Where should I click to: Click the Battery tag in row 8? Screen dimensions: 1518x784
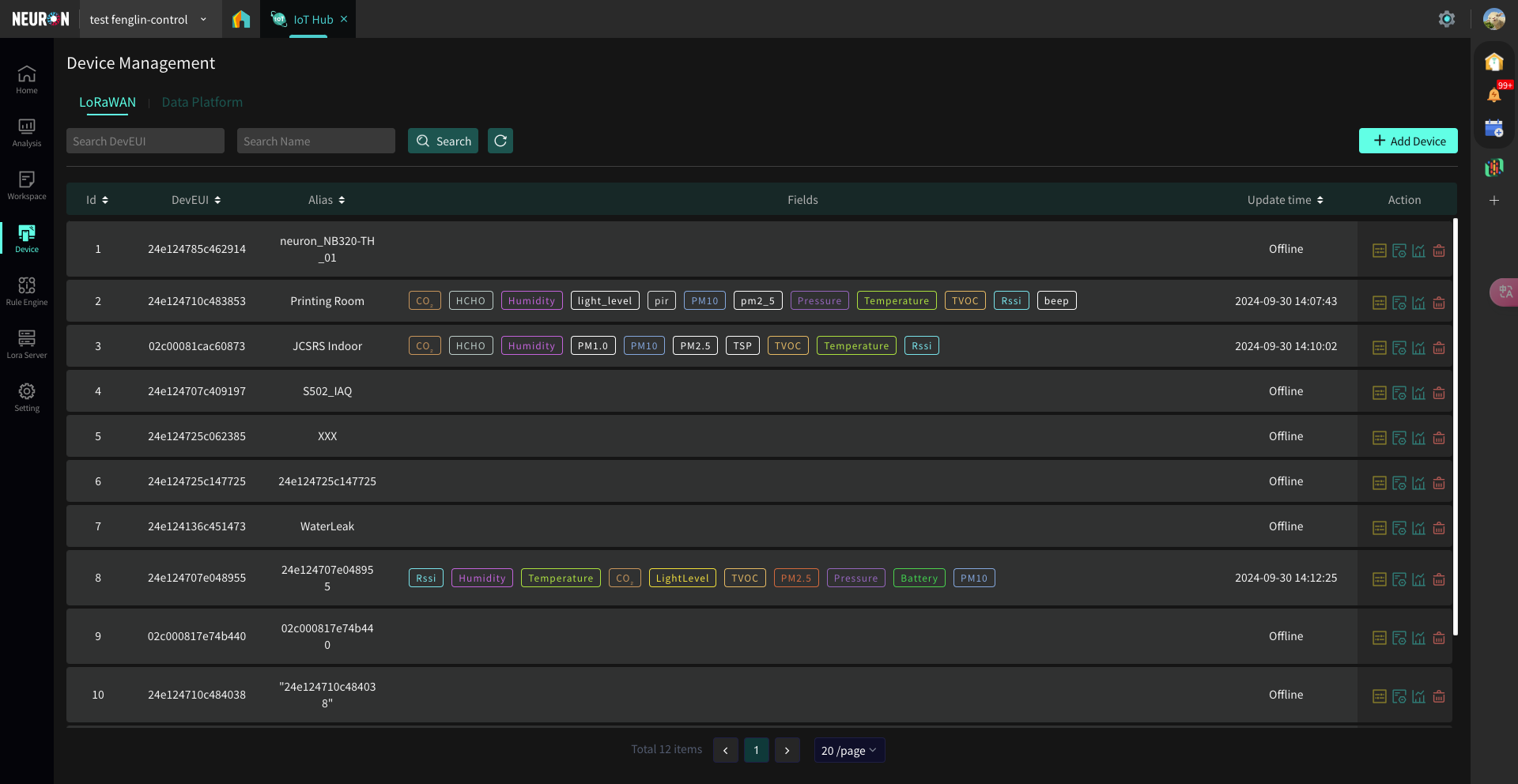(x=919, y=578)
